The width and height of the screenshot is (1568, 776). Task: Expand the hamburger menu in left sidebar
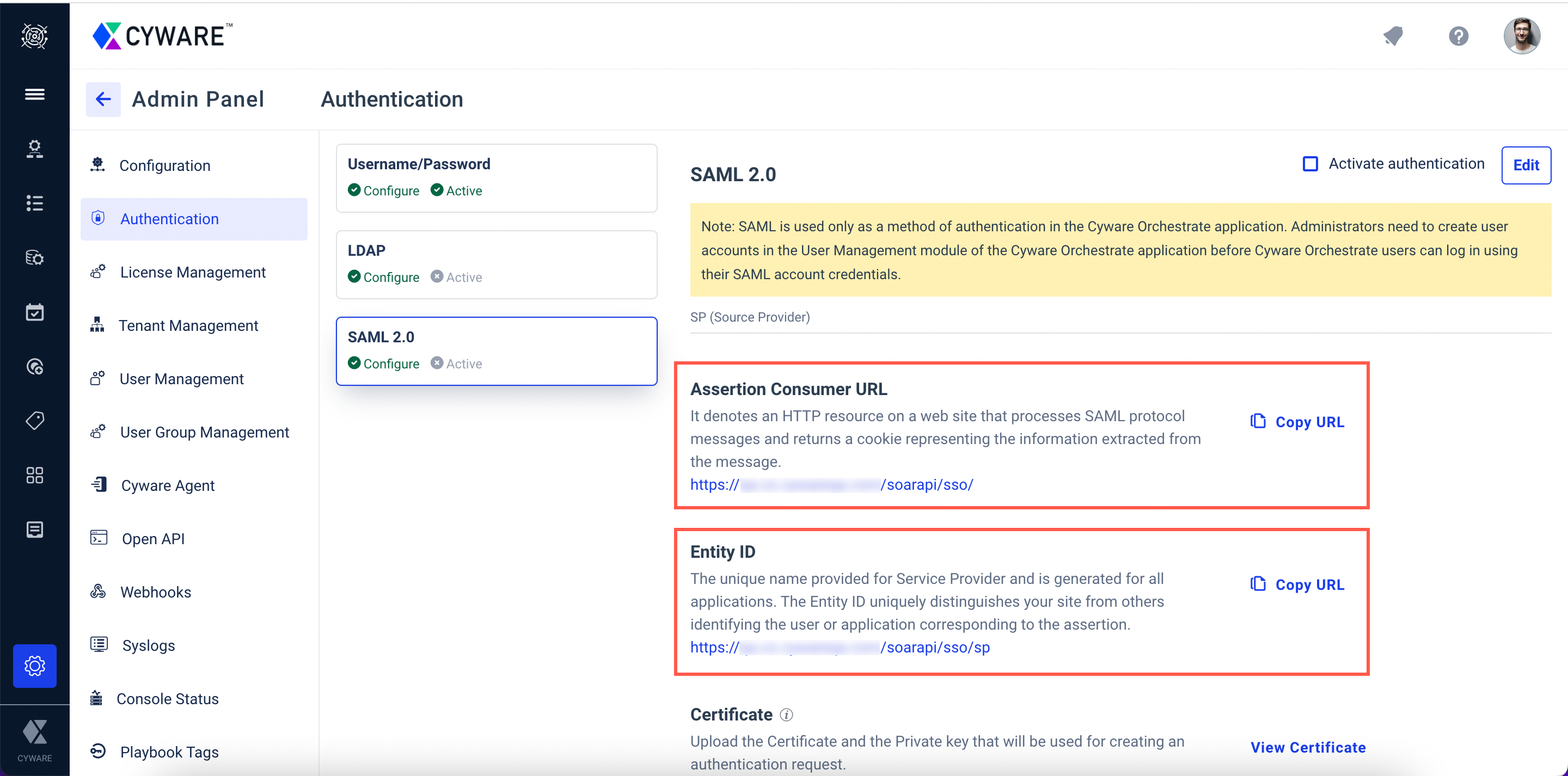pos(35,94)
